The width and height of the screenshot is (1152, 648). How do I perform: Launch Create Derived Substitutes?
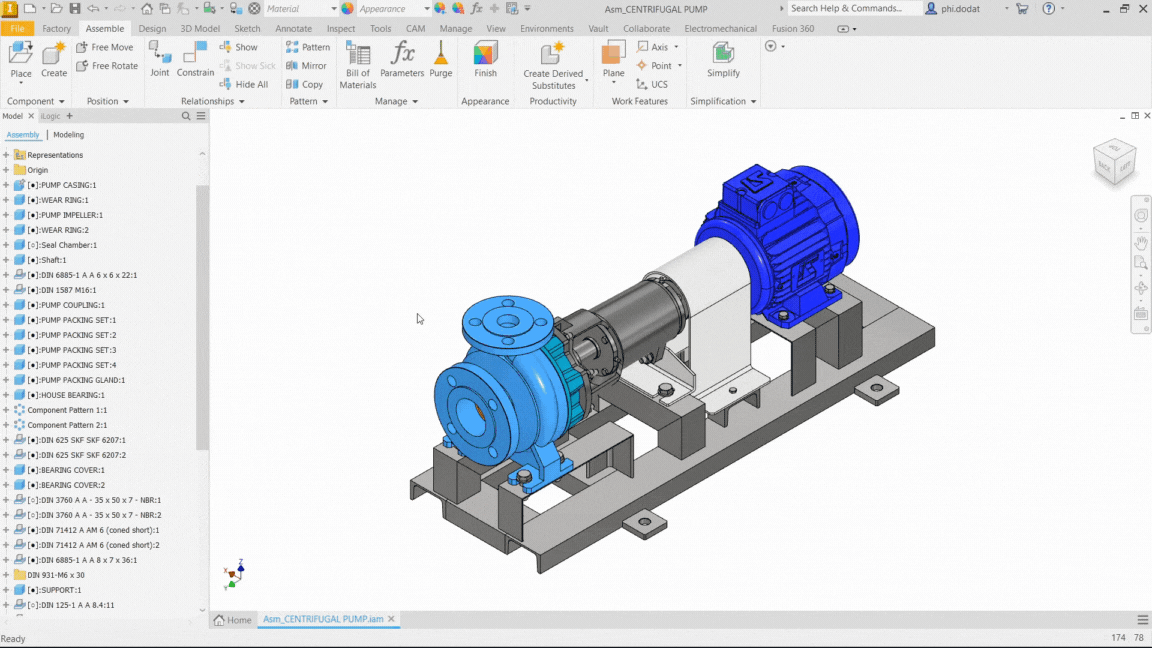coord(553,65)
